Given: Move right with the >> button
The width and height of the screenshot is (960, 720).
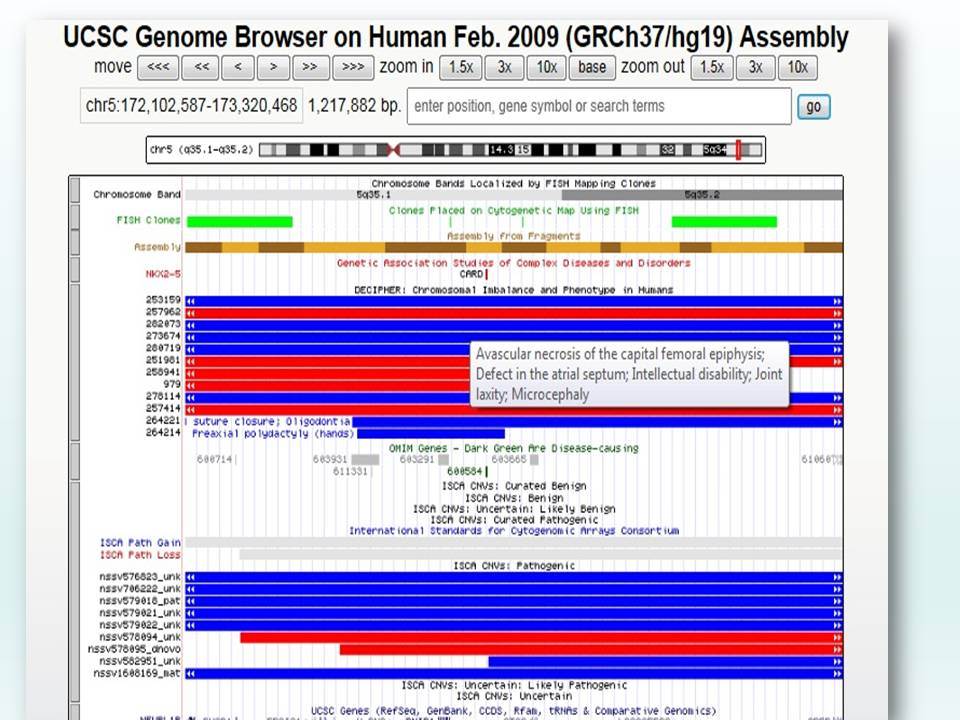Looking at the screenshot, I should [310, 67].
